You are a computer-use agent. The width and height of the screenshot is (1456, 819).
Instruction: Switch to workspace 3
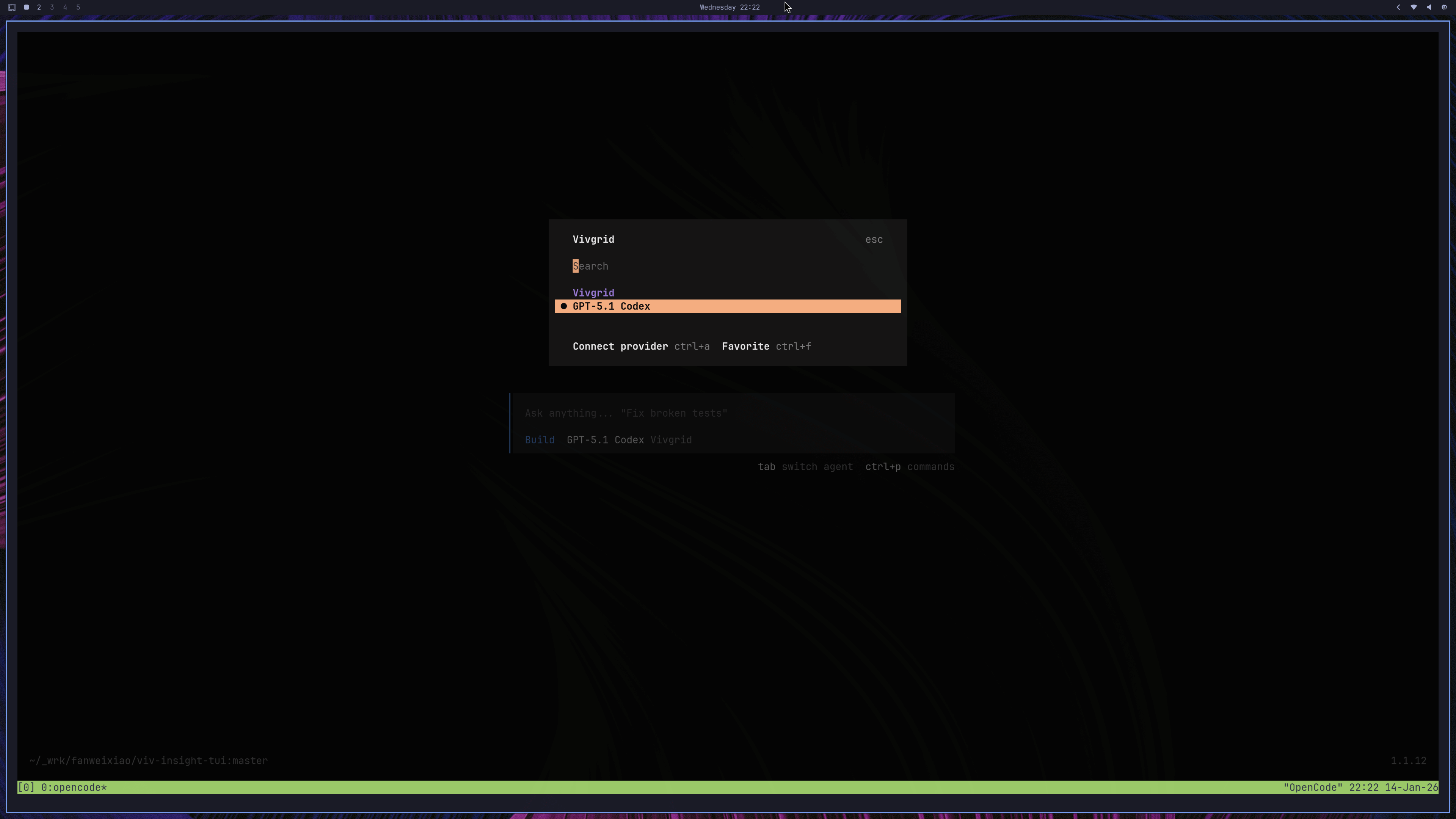coord(52,7)
